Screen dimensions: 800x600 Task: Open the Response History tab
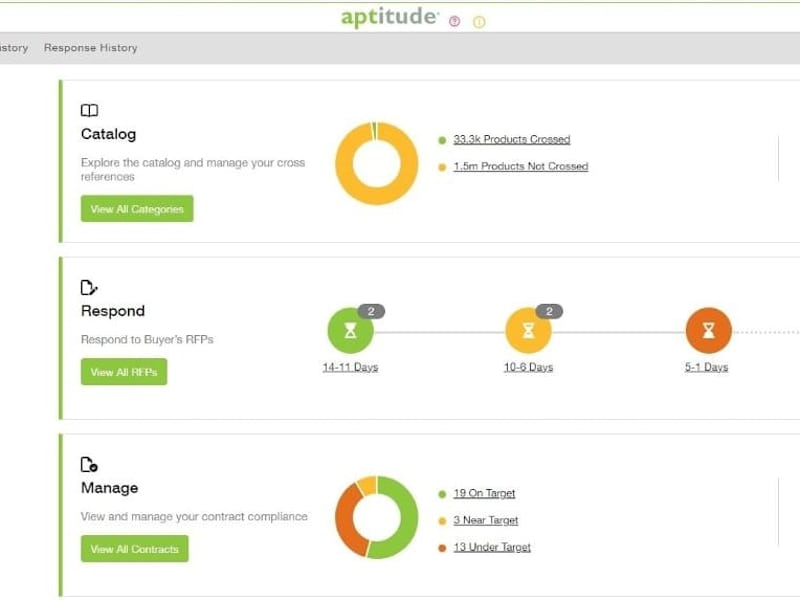[90, 47]
